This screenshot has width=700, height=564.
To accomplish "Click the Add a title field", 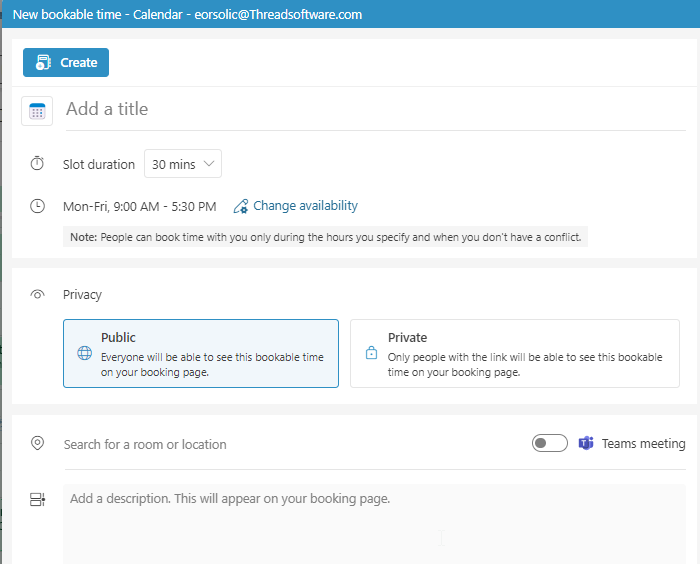I will pos(375,110).
